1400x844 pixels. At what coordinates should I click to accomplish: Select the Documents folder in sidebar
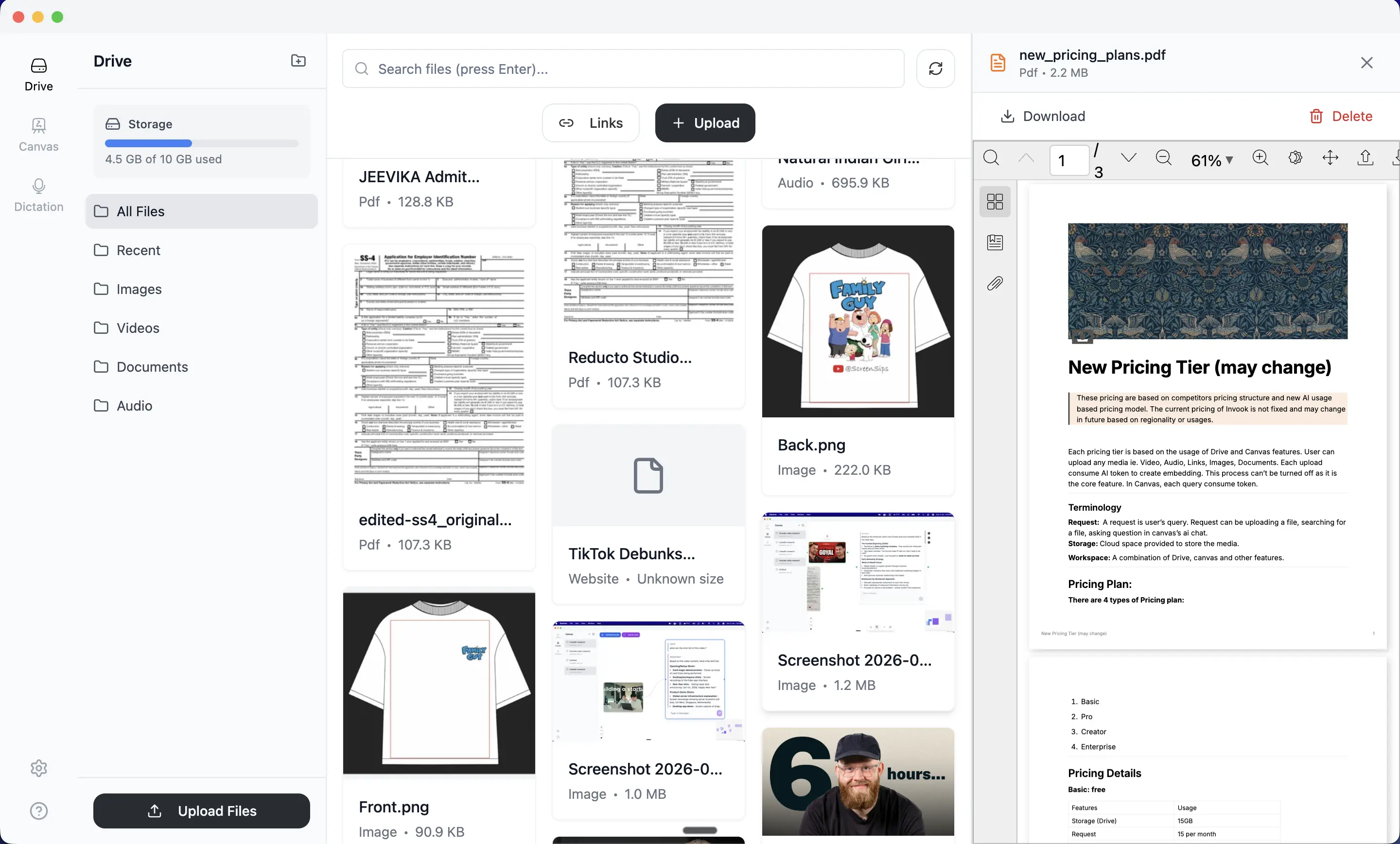coord(152,367)
